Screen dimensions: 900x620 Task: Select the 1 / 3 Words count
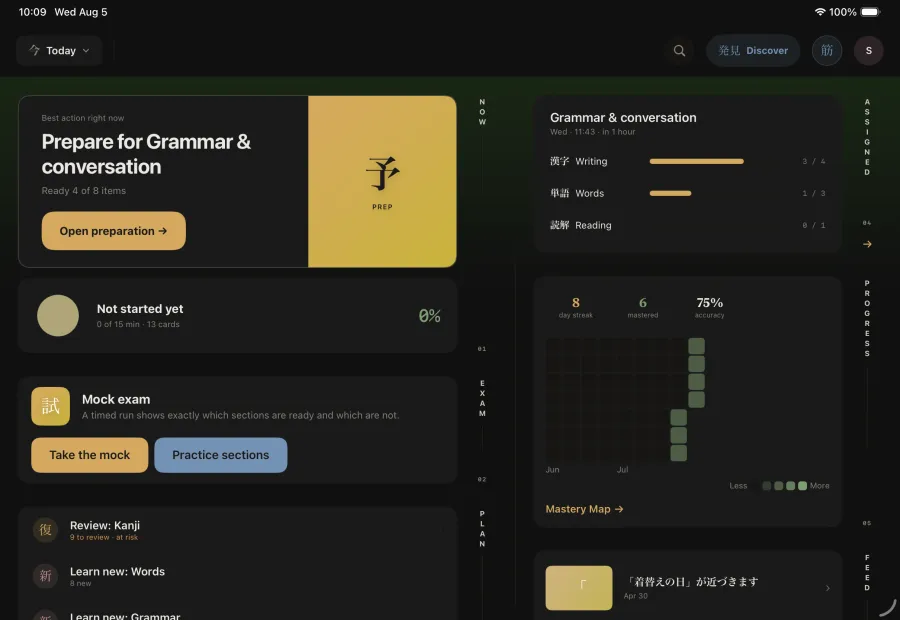click(814, 193)
